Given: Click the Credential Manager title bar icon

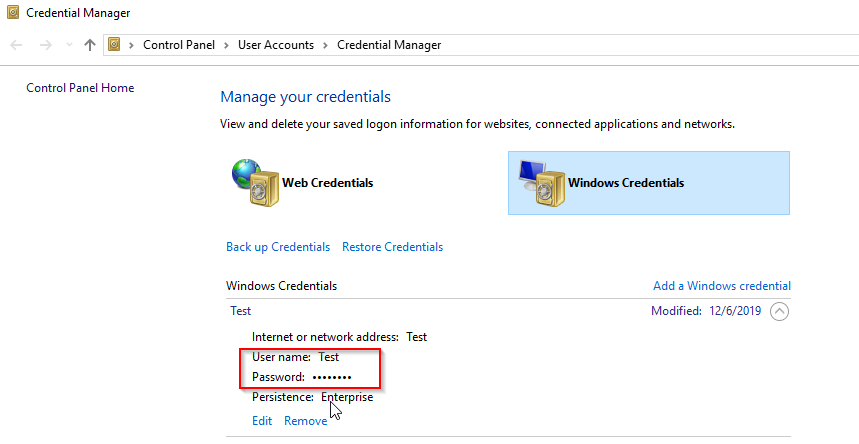Looking at the screenshot, I should click(13, 12).
